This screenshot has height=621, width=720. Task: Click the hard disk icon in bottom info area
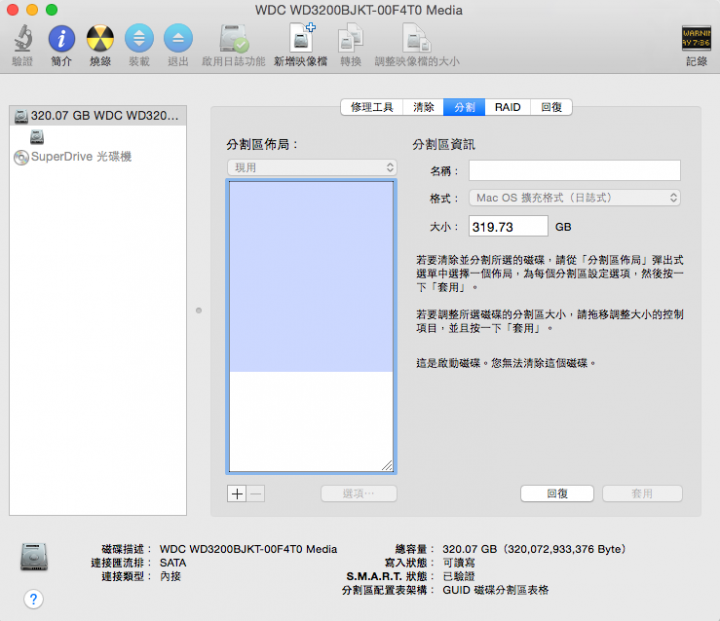(x=34, y=557)
